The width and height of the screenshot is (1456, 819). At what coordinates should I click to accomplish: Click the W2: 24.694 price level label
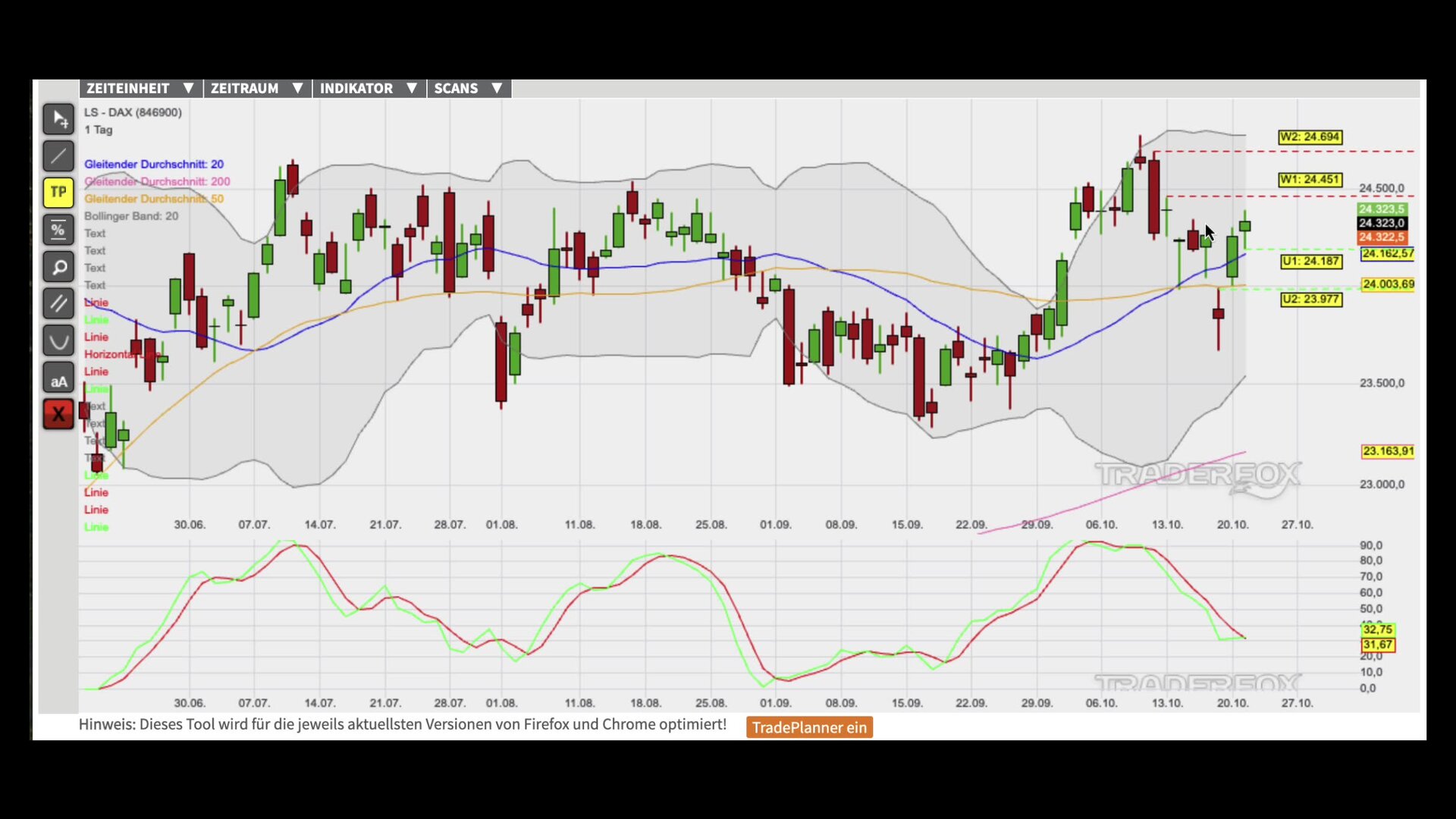point(1310,137)
